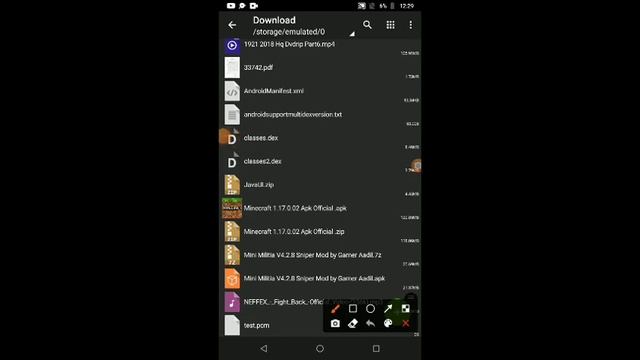Tap Android back navigation button
The width and height of the screenshot is (640, 360).
[x=264, y=349]
